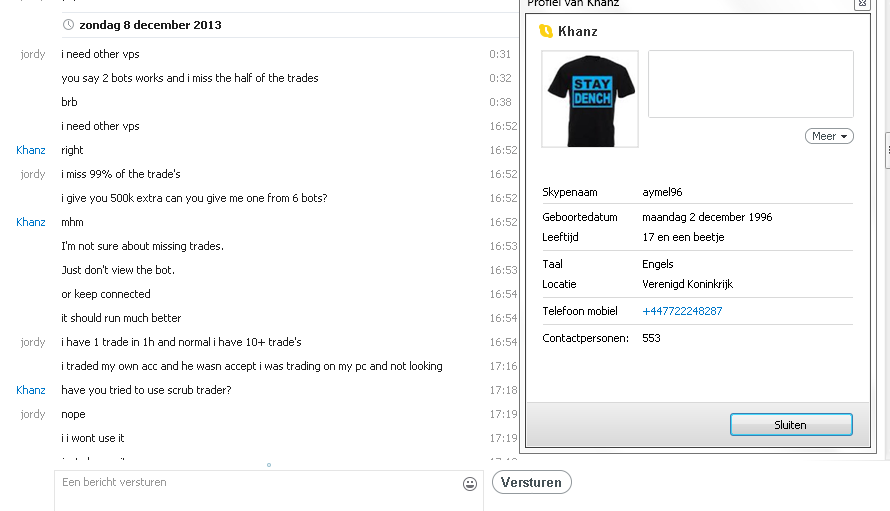Click the Versturen send button
The width and height of the screenshot is (890, 511).
coord(531,482)
